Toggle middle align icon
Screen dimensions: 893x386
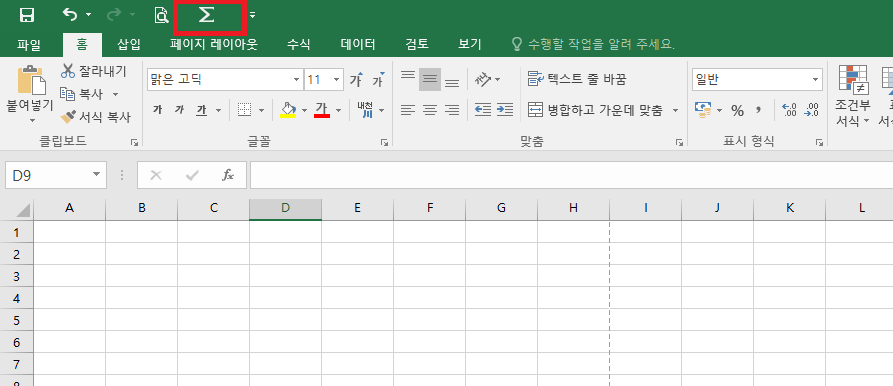430,80
